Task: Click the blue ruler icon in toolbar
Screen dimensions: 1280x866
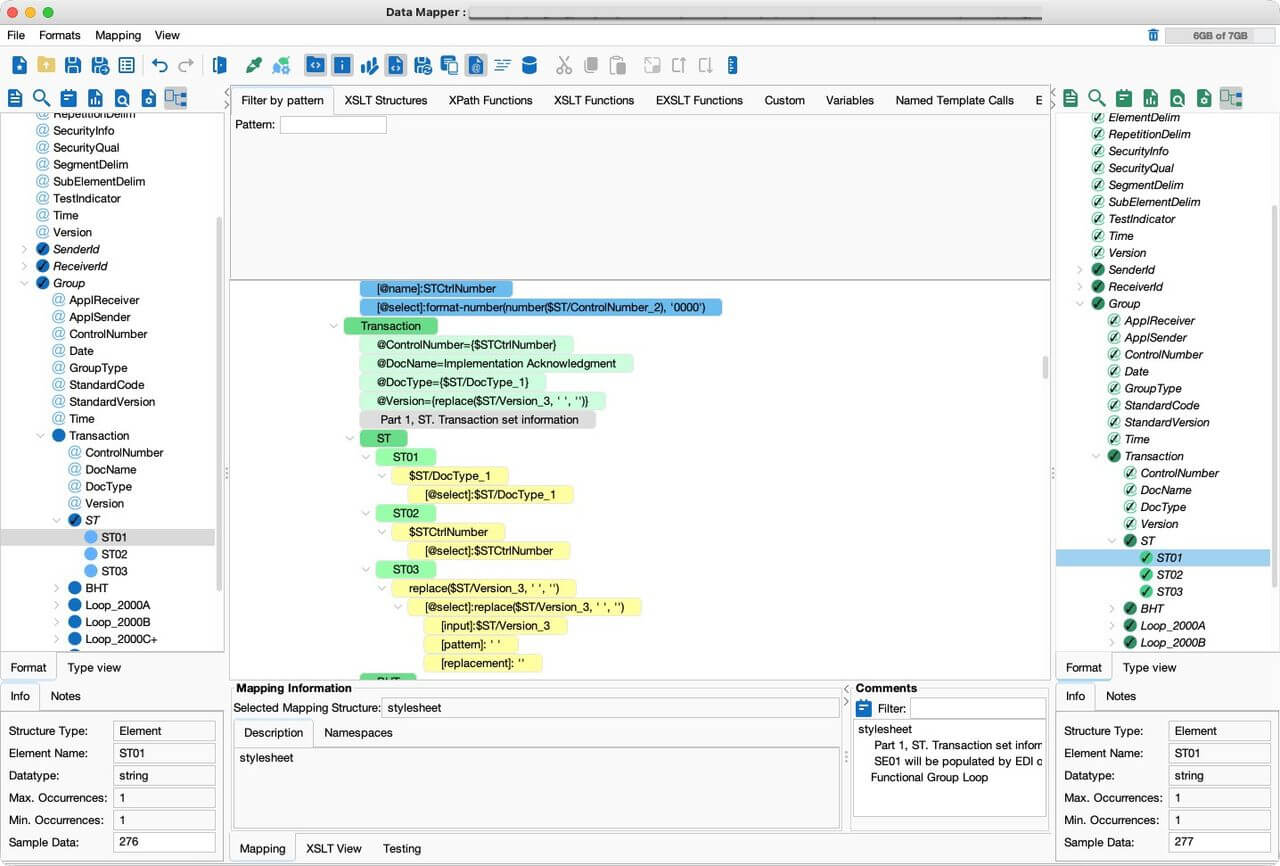Action: pos(732,66)
